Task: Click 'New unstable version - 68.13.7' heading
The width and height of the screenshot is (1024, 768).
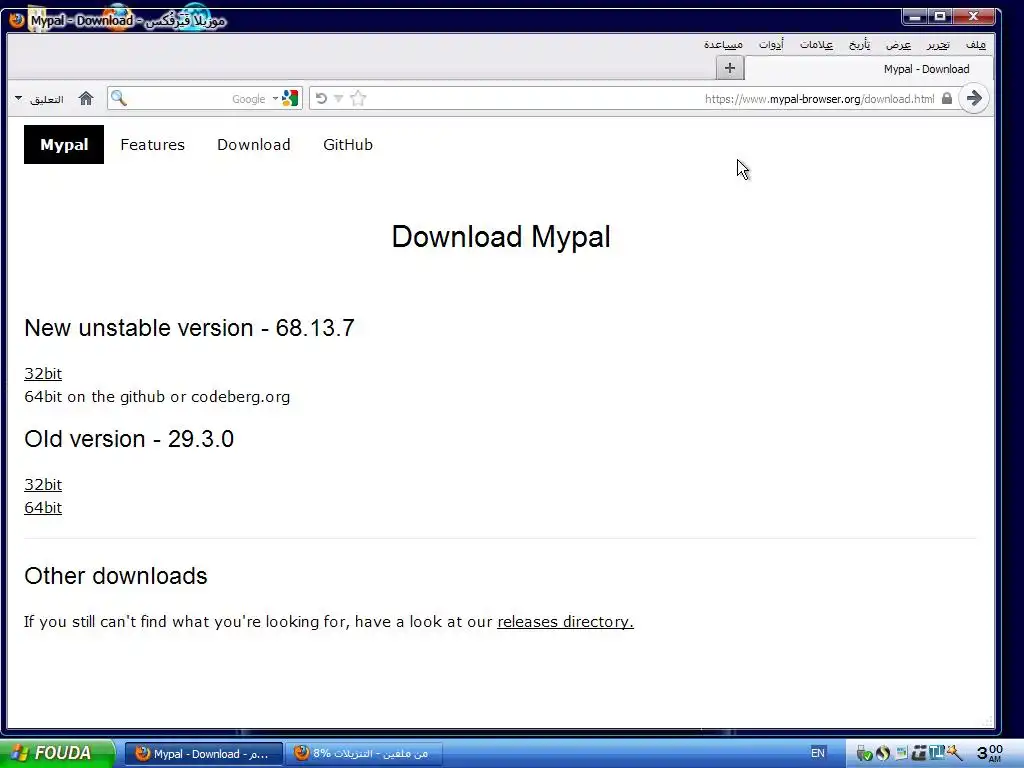Action: coord(189,328)
